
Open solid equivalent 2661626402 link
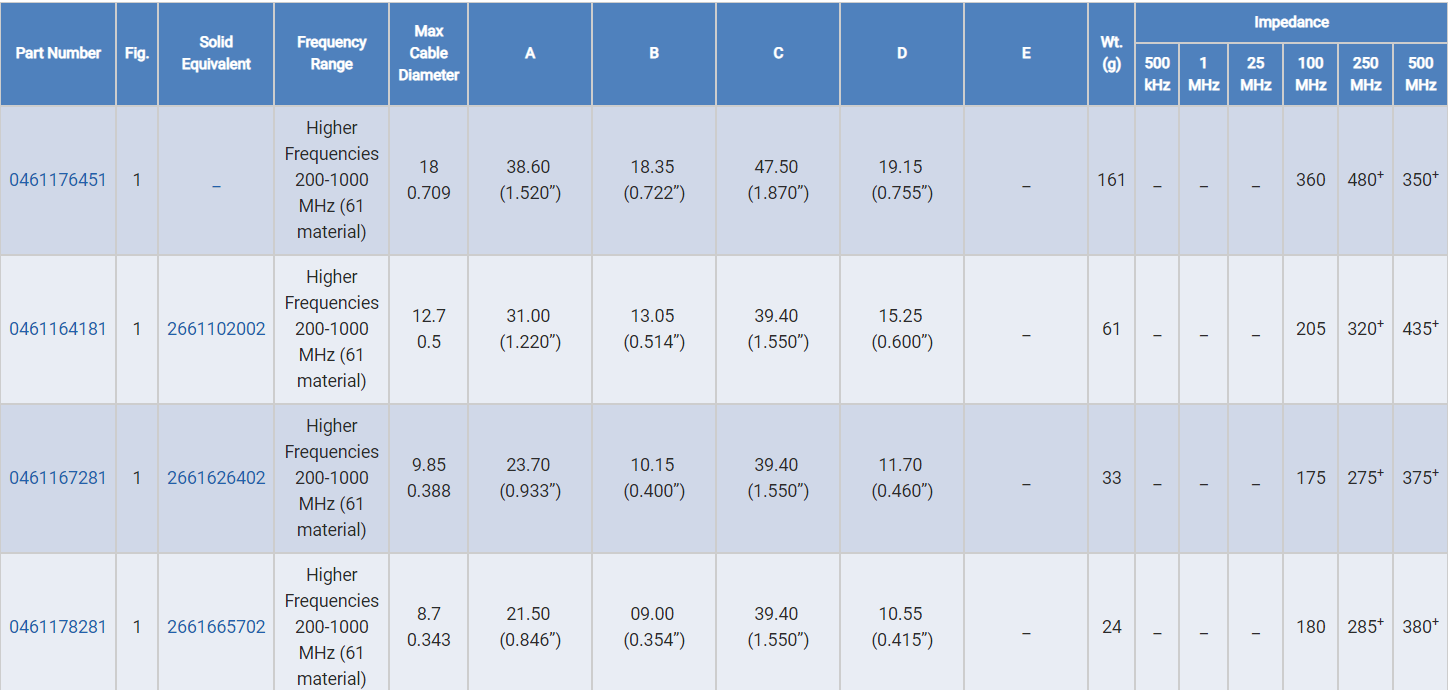[x=216, y=478]
